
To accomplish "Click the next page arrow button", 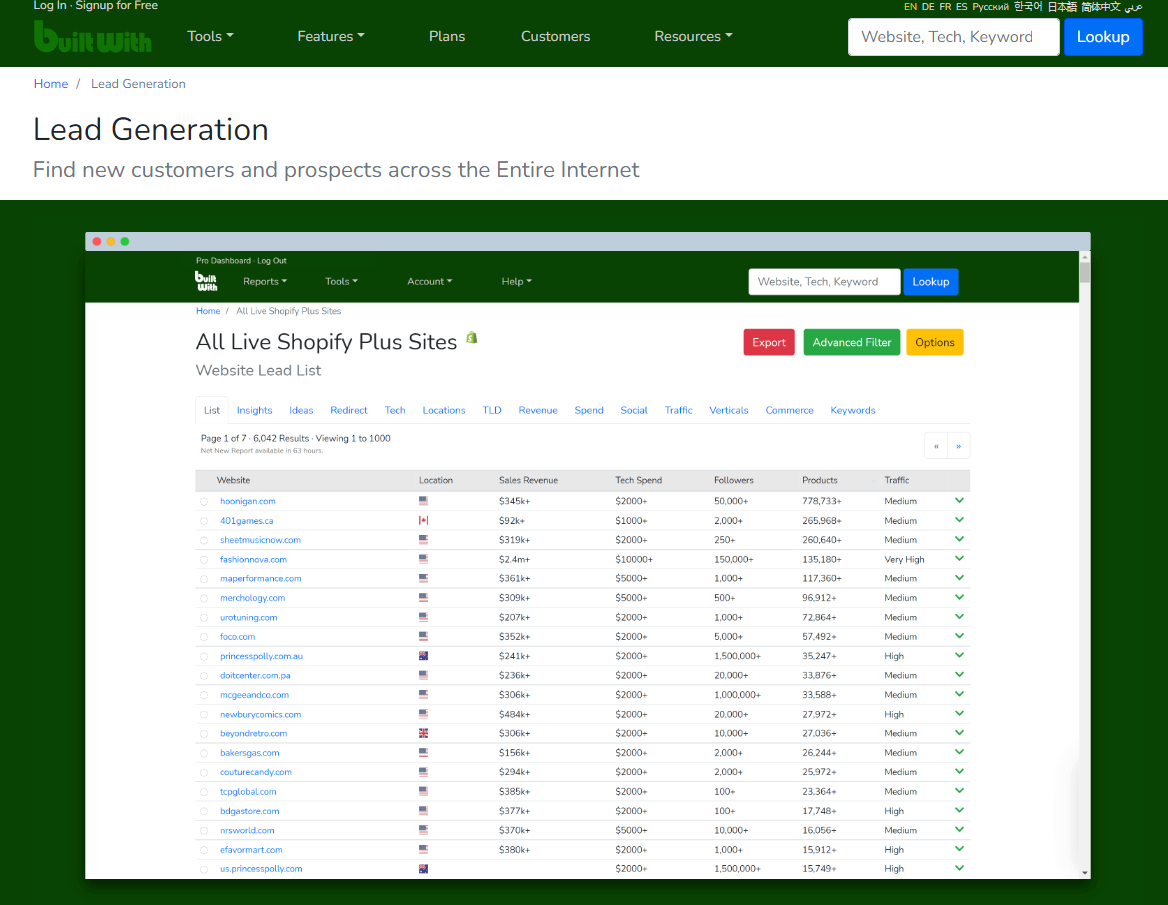I will (x=959, y=446).
